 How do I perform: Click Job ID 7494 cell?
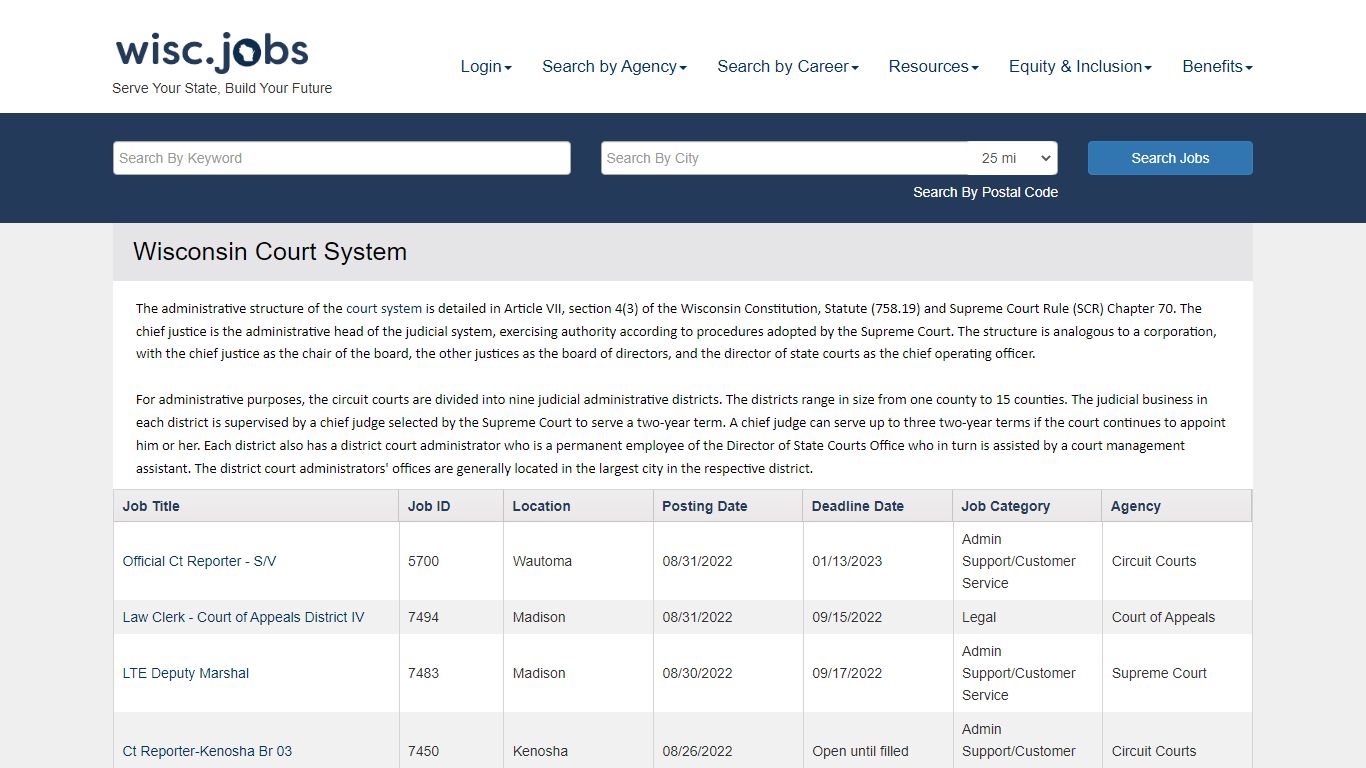[x=451, y=617]
